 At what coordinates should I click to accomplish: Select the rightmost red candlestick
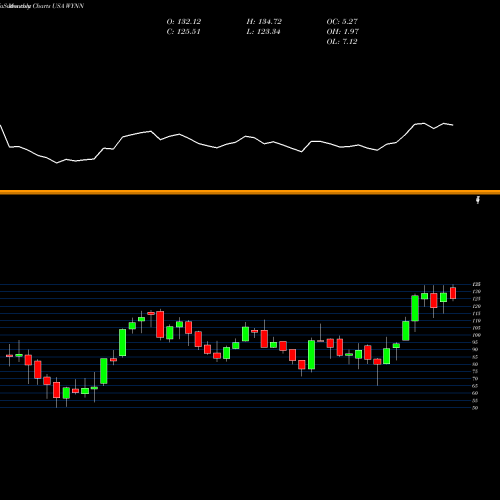click(x=453, y=293)
